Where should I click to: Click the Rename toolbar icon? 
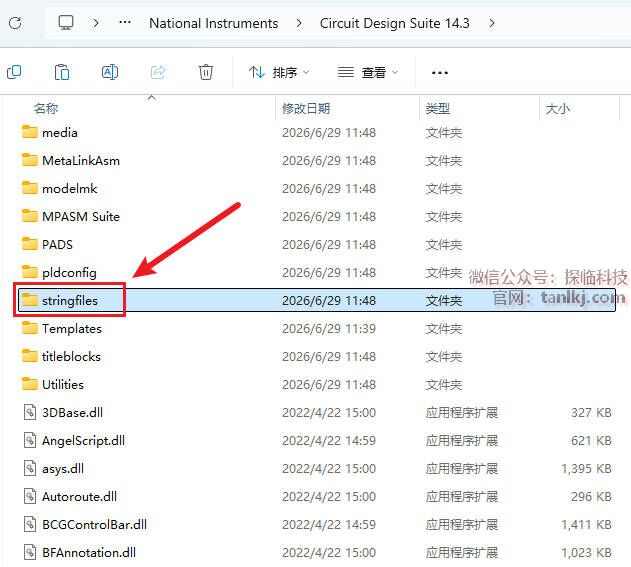[x=110, y=72]
